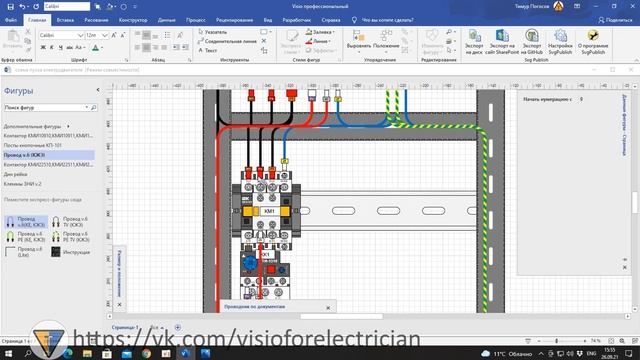Open Настройки SvgPublish

(560, 42)
